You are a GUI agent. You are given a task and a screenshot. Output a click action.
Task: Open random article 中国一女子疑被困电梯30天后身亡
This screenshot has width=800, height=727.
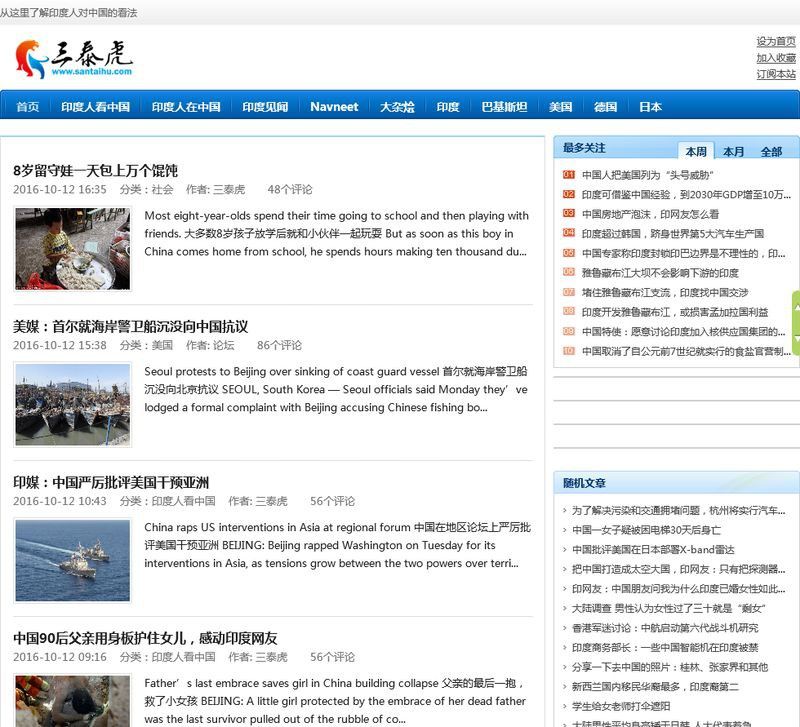646,530
